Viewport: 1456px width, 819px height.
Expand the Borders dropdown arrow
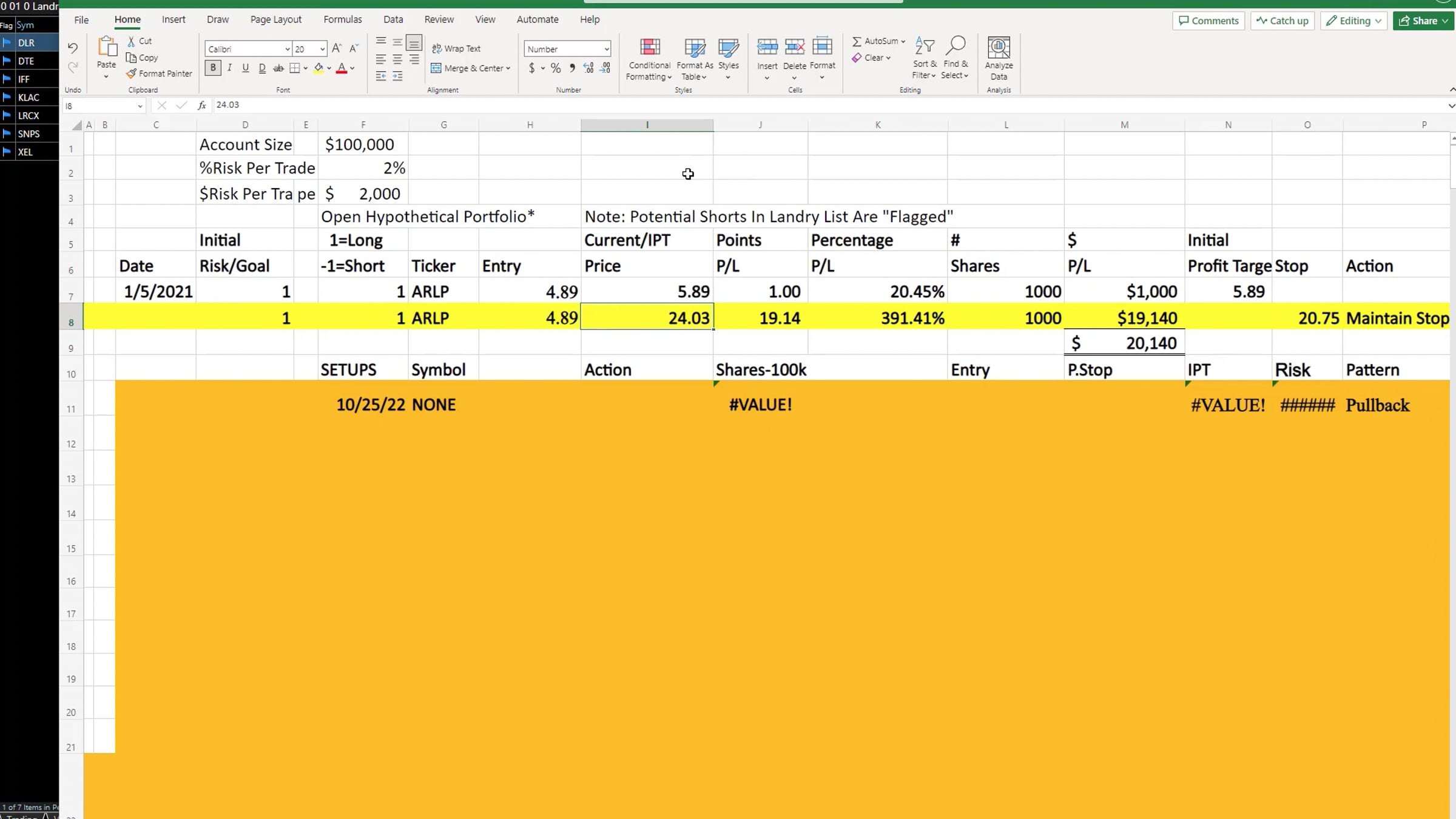[305, 69]
